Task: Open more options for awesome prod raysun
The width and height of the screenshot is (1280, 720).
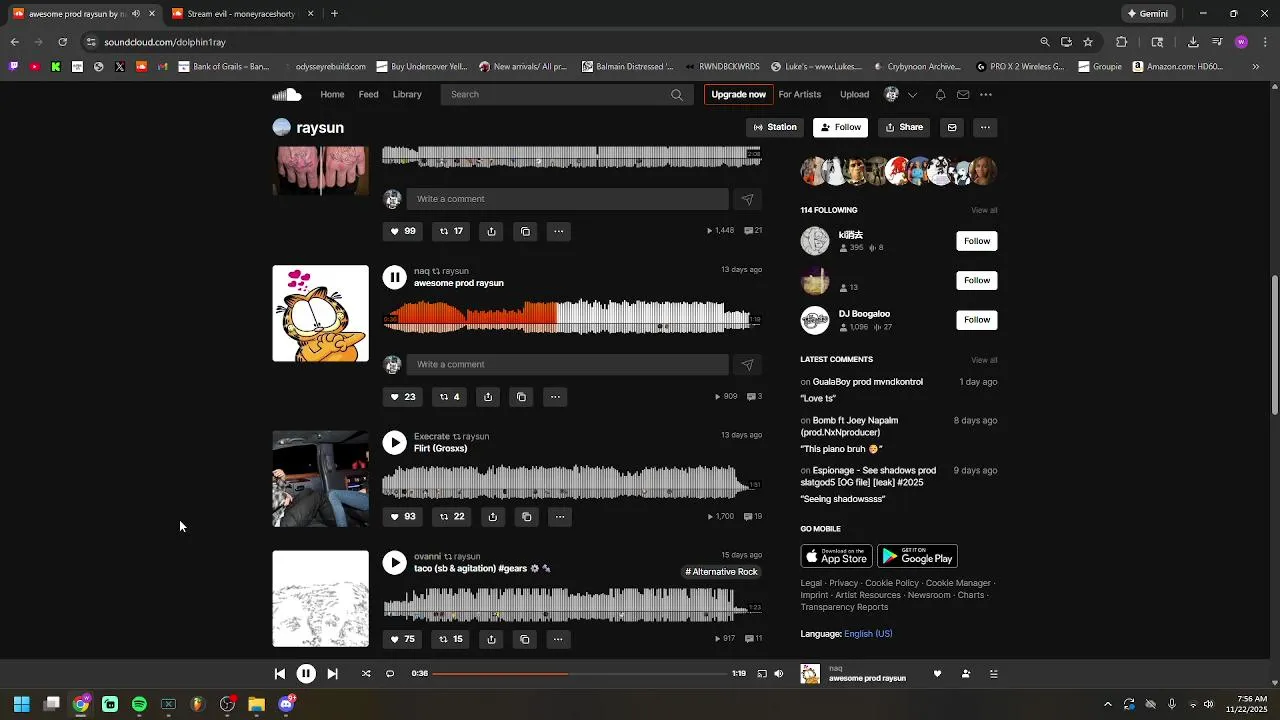Action: click(x=555, y=397)
